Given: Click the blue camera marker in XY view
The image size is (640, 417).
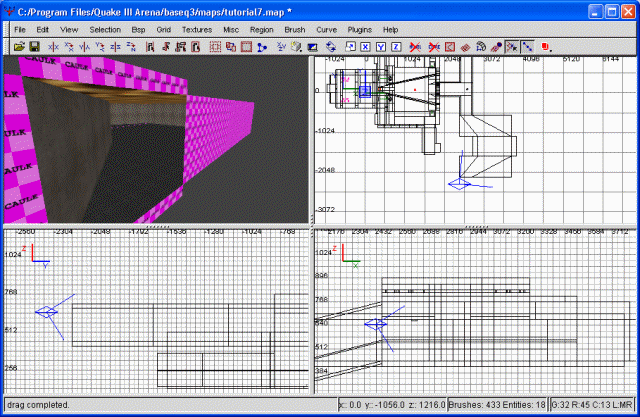Looking at the screenshot, I should click(x=460, y=184).
